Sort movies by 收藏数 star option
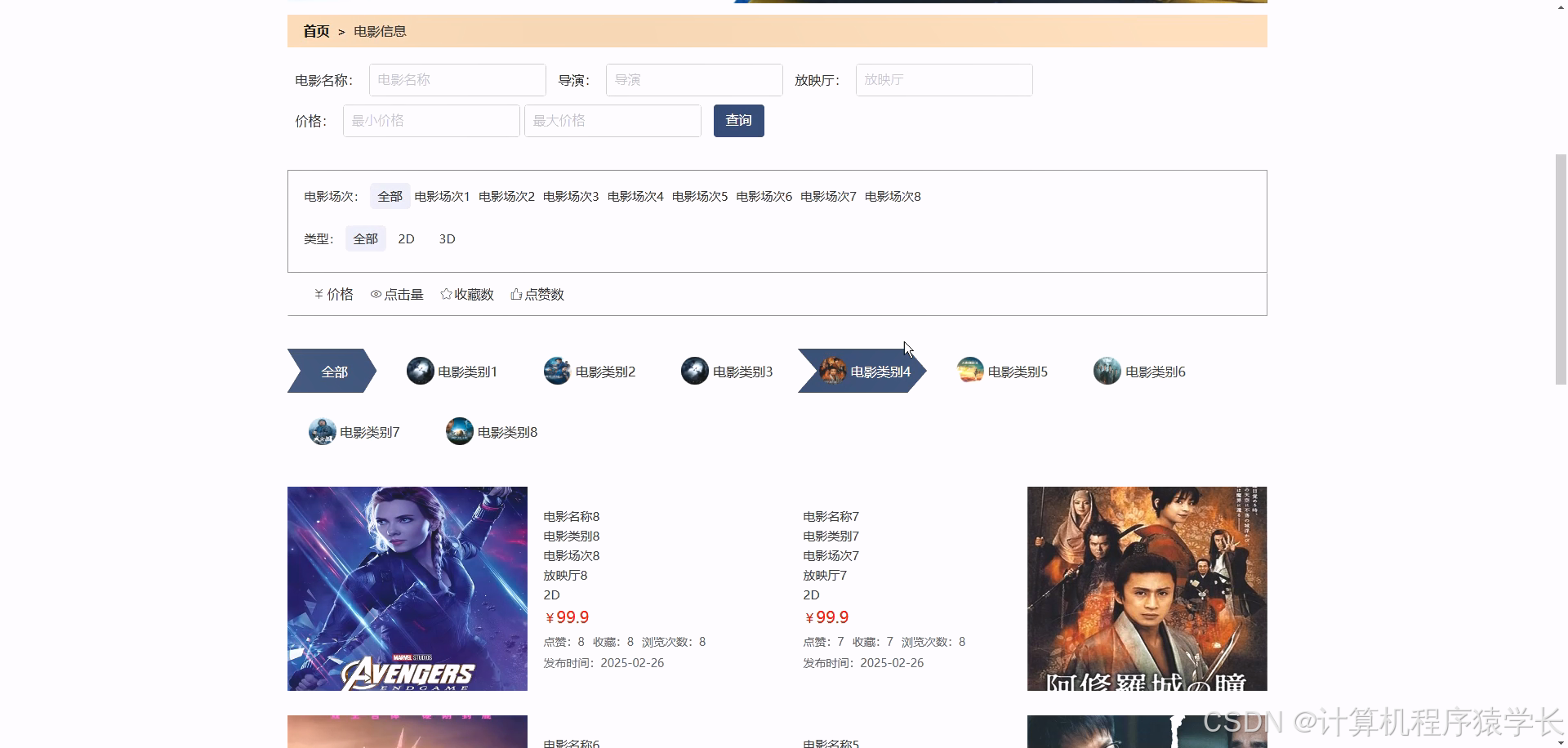Viewport: 1568px width, 748px height. (x=466, y=294)
